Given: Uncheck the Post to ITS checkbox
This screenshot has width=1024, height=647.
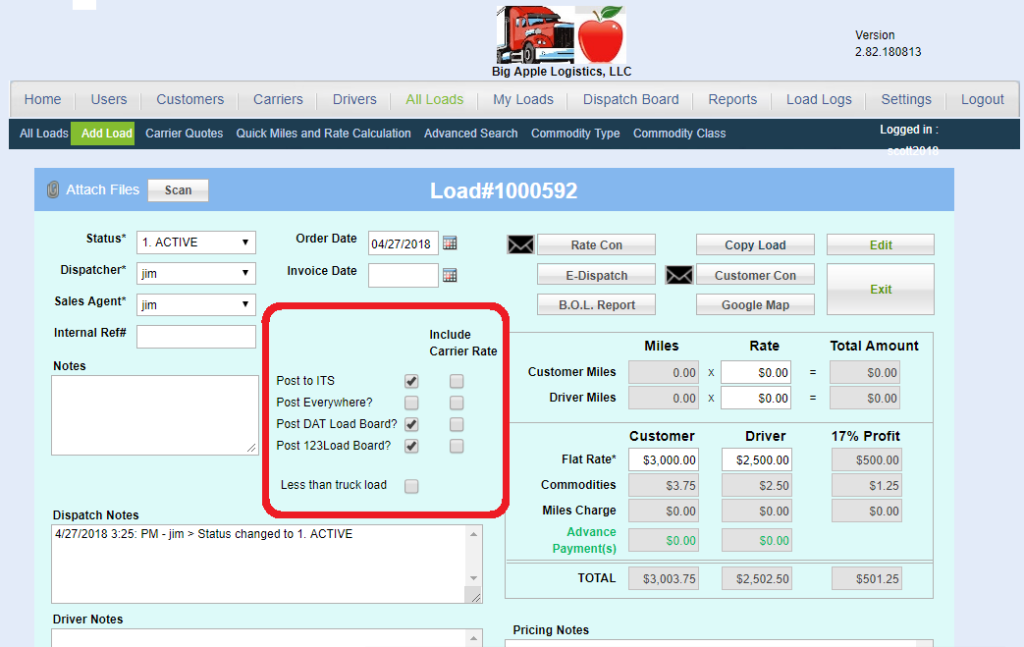Looking at the screenshot, I should [x=411, y=381].
